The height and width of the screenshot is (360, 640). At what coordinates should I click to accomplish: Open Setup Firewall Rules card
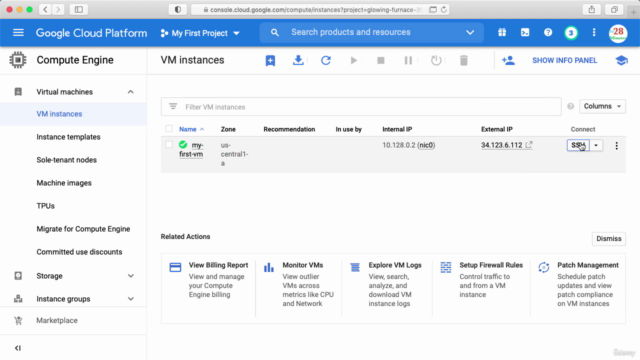click(482, 280)
